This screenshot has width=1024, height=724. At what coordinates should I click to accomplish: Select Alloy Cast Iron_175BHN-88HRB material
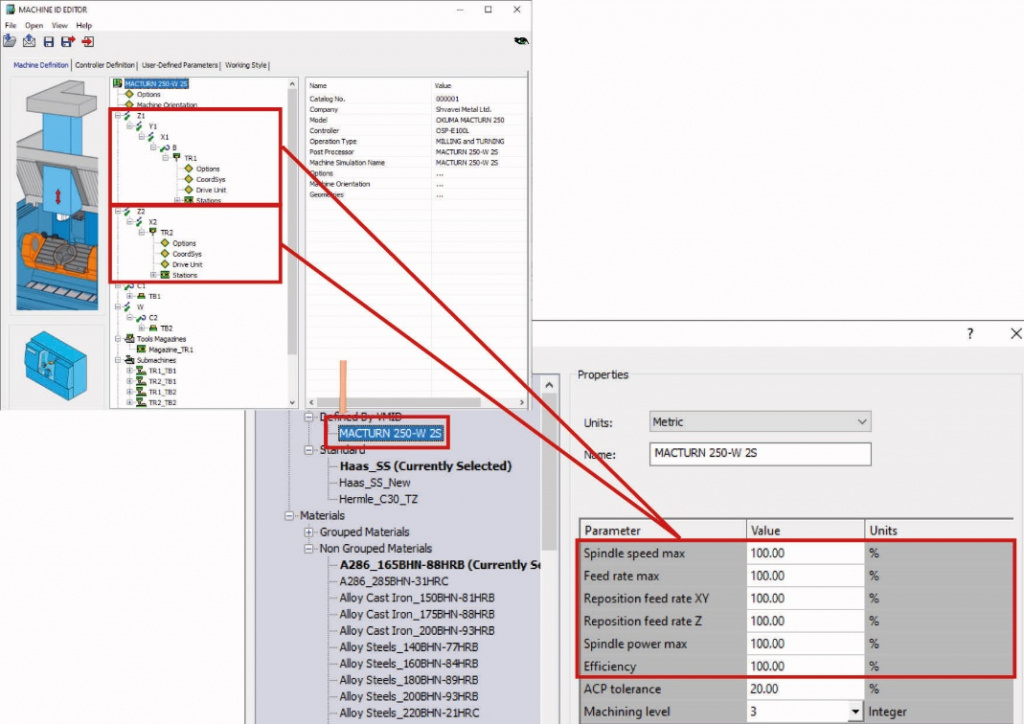click(417, 614)
